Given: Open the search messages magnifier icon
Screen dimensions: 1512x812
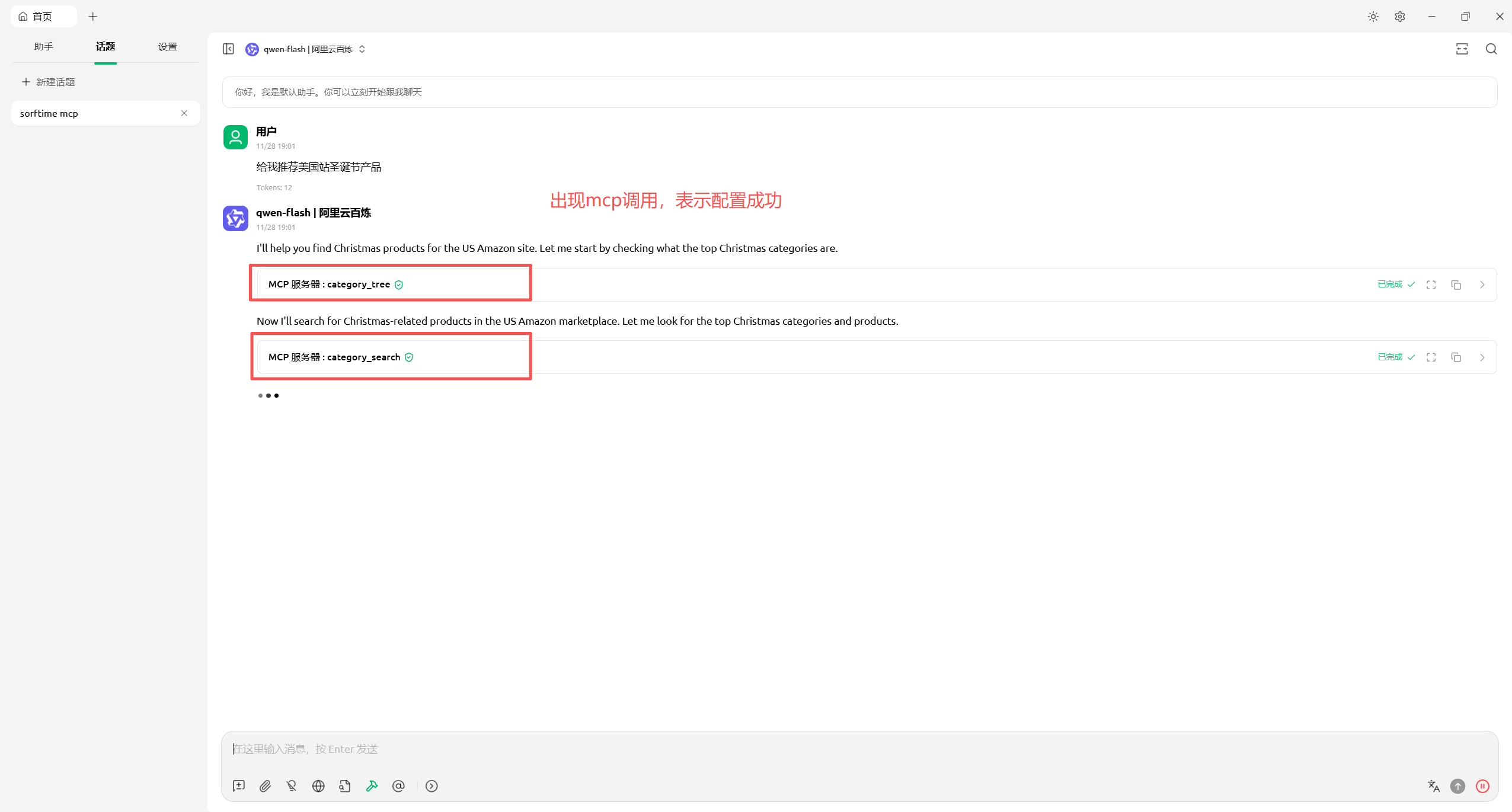Looking at the screenshot, I should pos(1491,49).
